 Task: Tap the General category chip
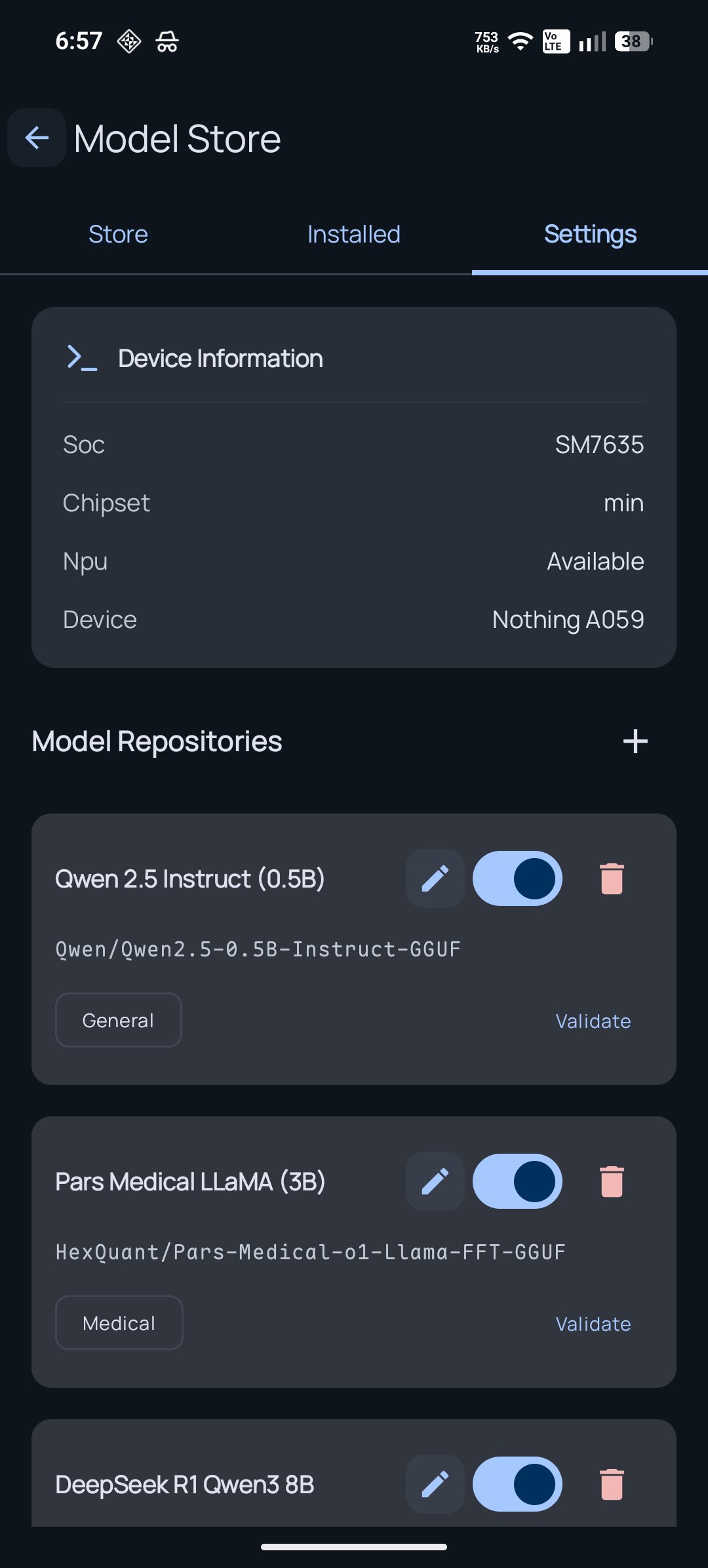click(119, 1020)
